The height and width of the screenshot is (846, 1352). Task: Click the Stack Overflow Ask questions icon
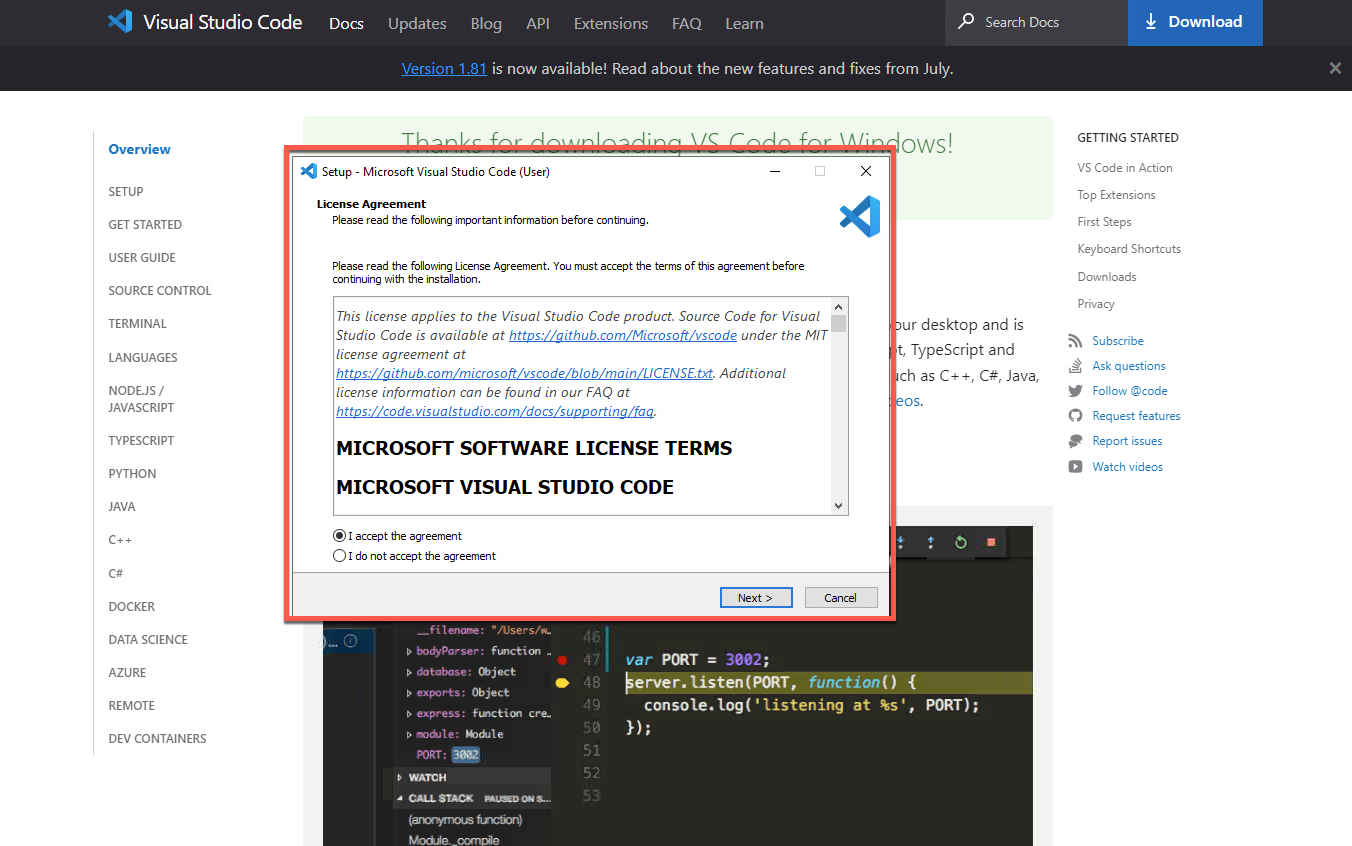[x=1075, y=366]
